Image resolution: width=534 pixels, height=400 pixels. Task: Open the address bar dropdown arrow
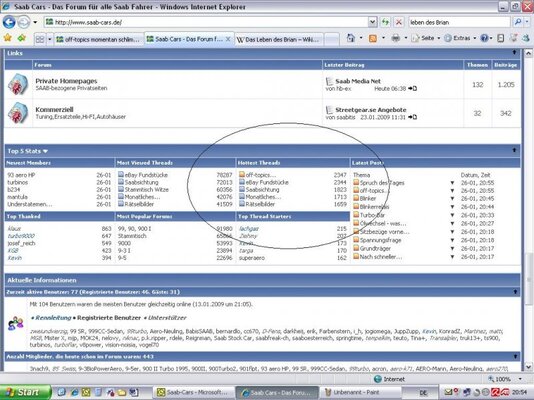point(373,22)
